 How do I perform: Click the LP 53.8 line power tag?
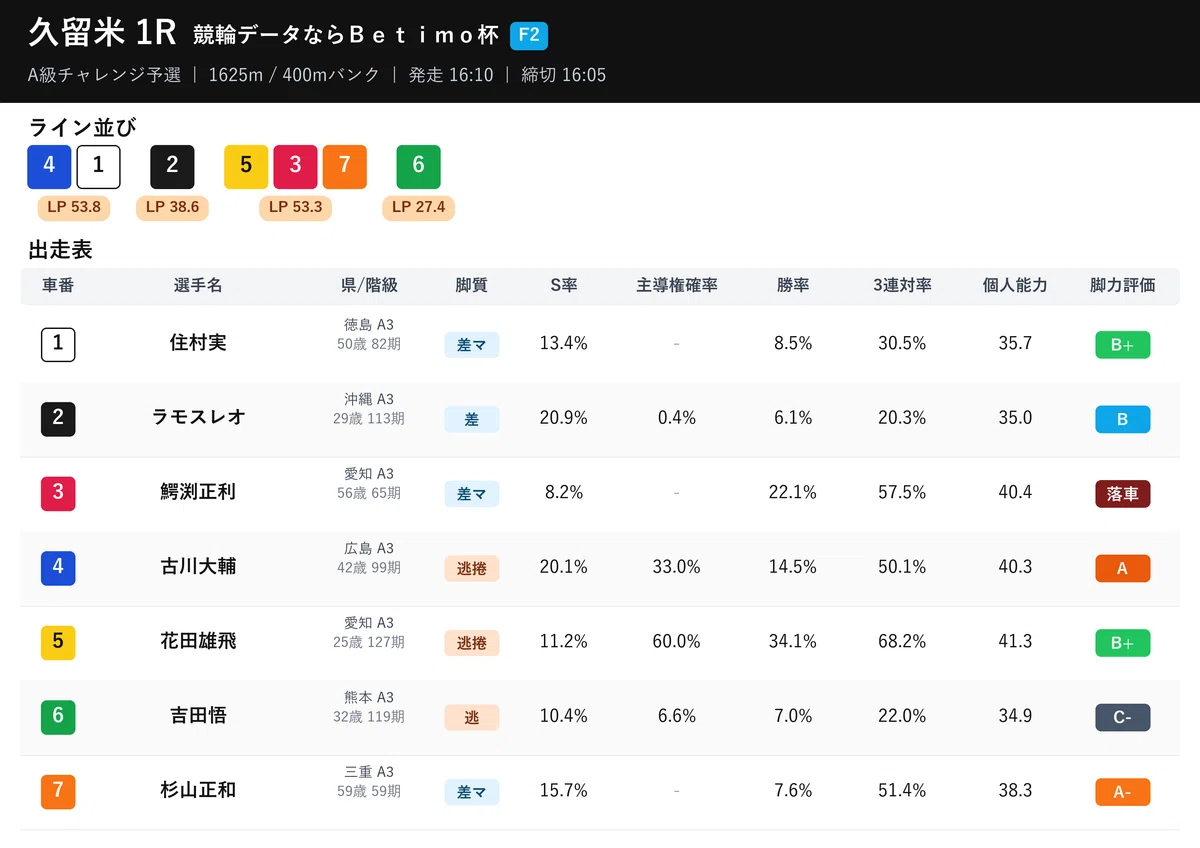click(74, 208)
